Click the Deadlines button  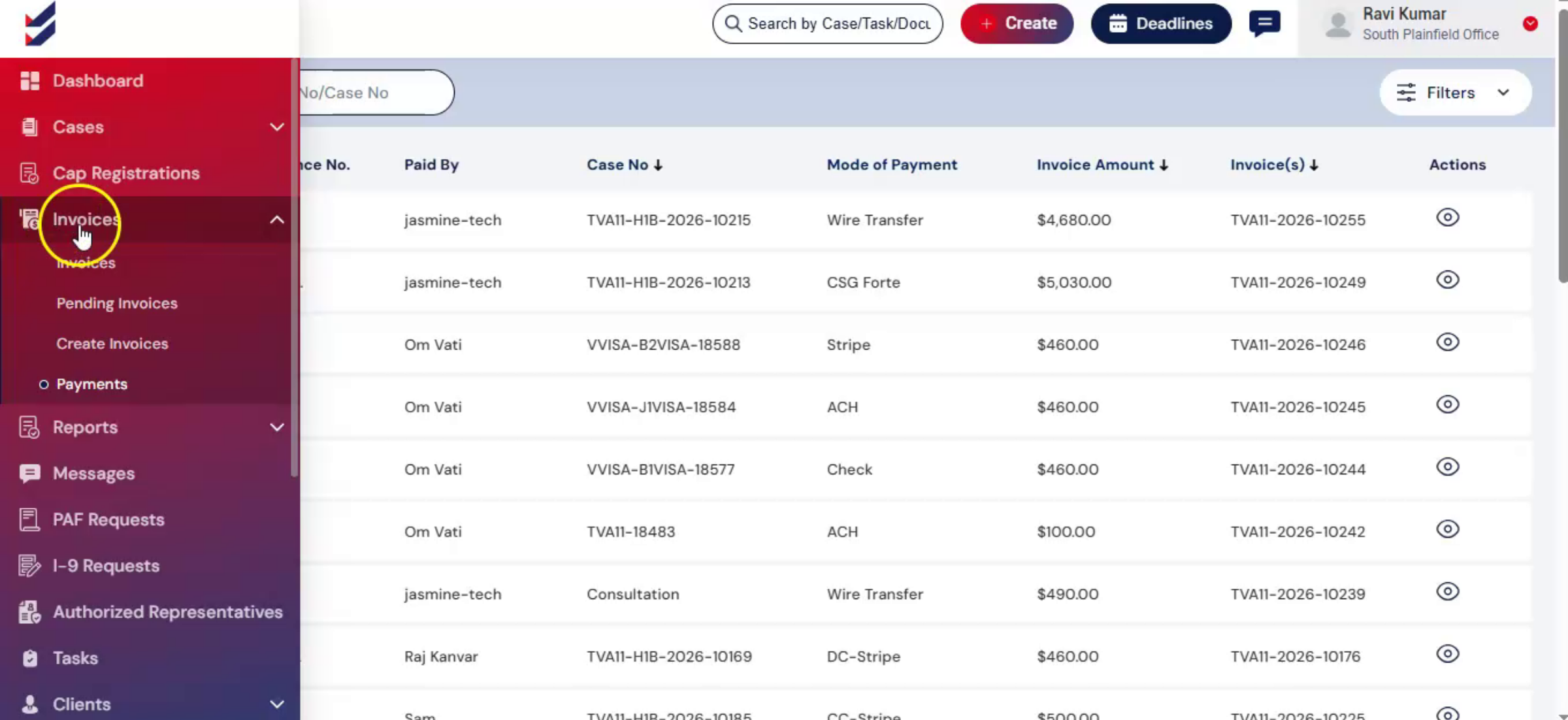point(1161,24)
